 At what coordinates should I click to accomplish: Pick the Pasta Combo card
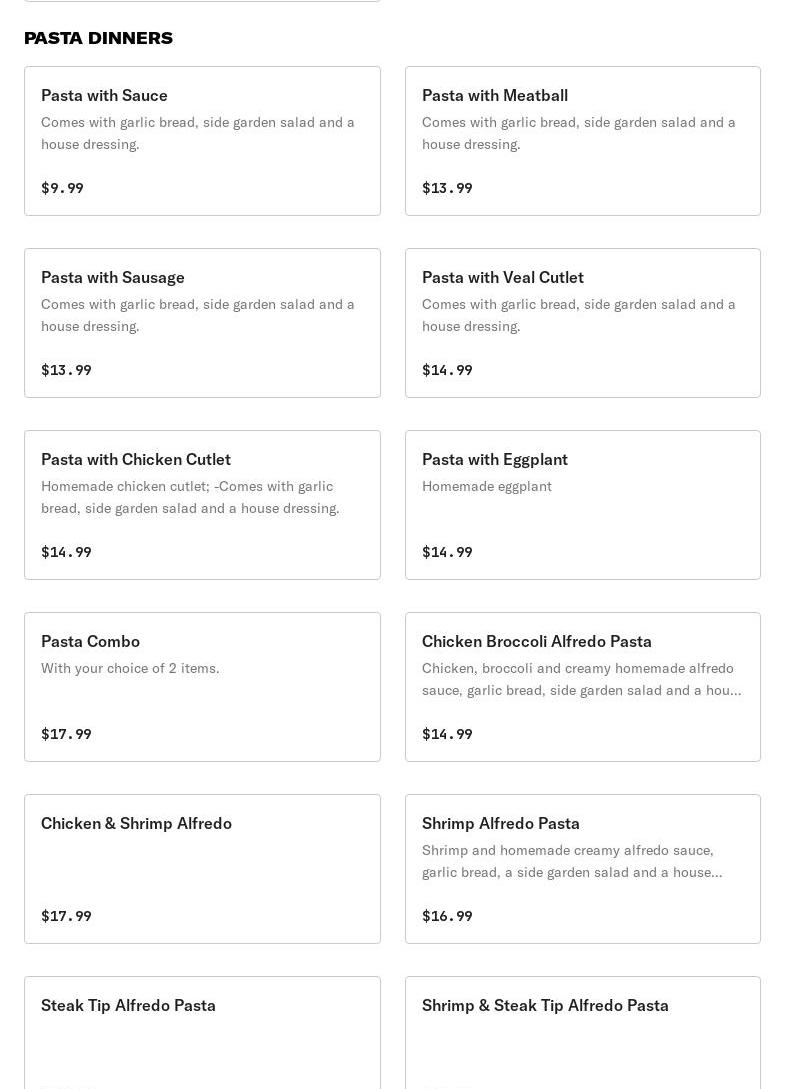[202, 687]
